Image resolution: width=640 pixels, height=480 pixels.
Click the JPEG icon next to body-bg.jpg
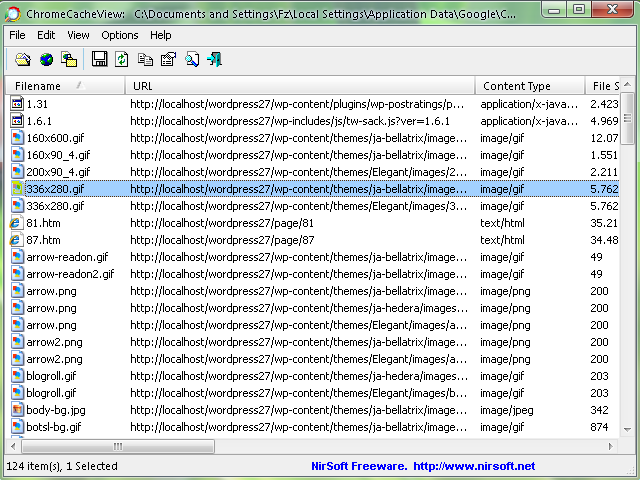point(17,410)
